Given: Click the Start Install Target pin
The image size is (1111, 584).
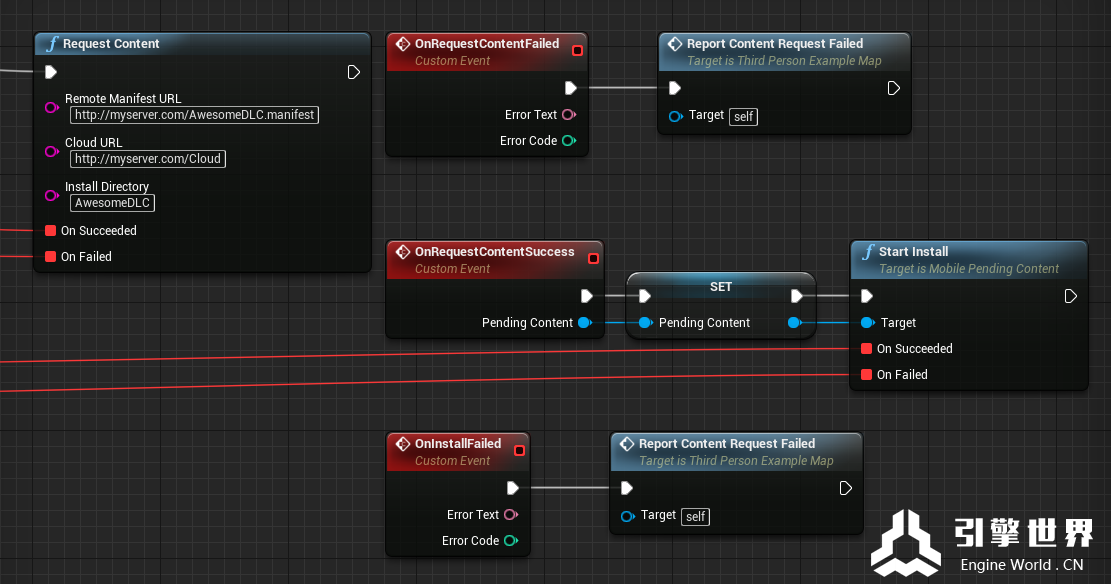Looking at the screenshot, I should click(867, 323).
